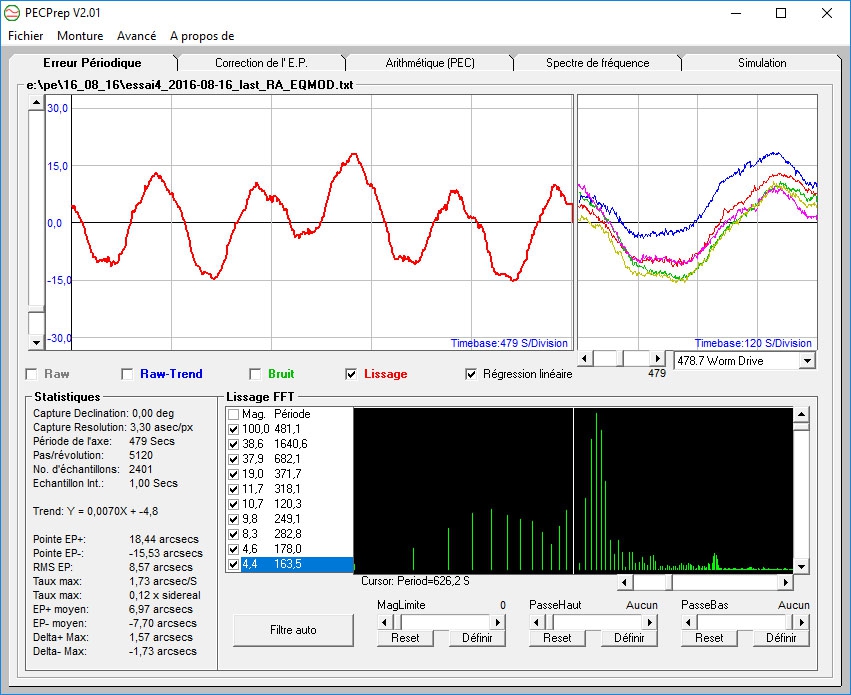Uncheck the 1640,6 period row checkbox
Screen dimensions: 851x695
point(233,444)
